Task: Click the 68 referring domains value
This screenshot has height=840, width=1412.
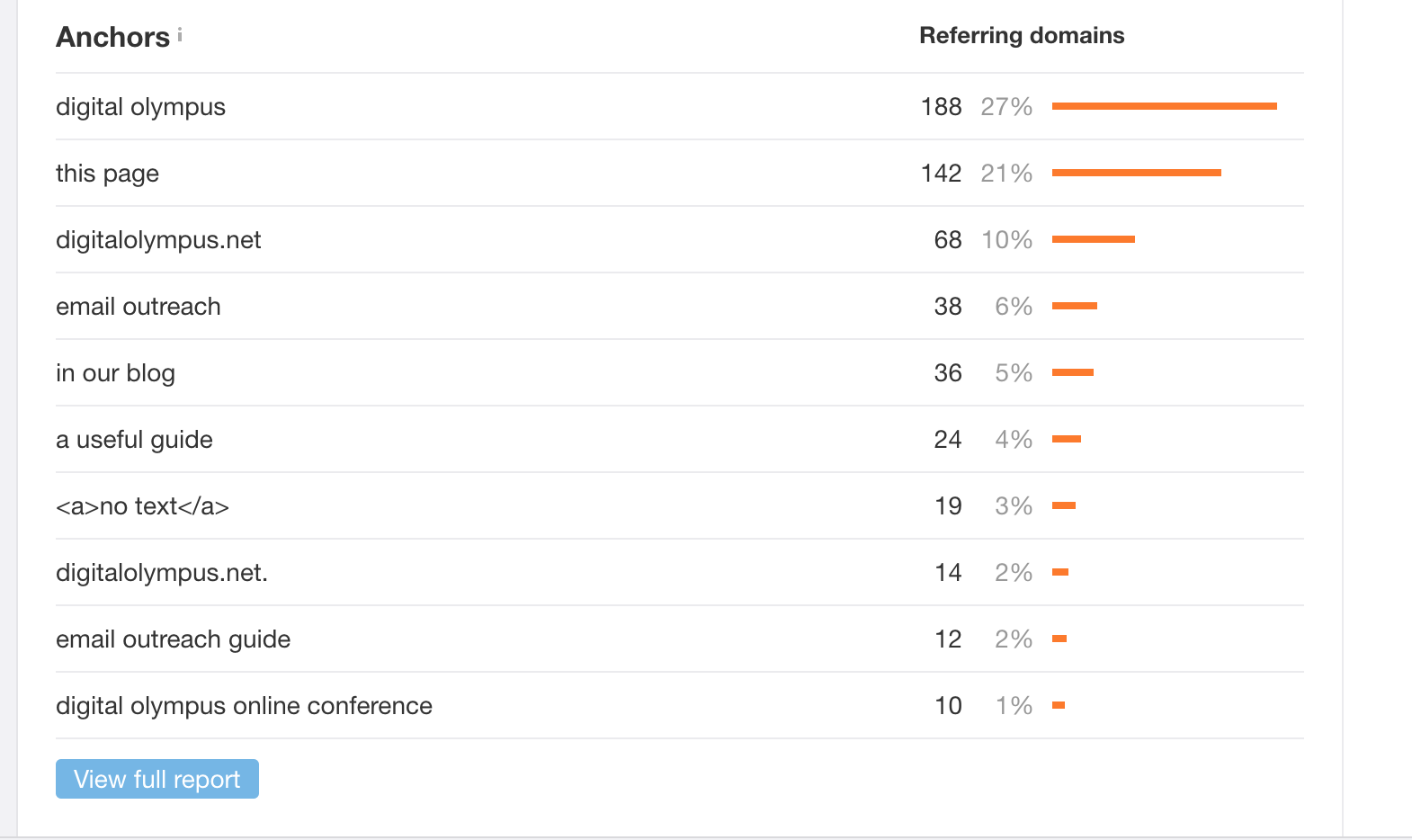Action: pos(948,240)
